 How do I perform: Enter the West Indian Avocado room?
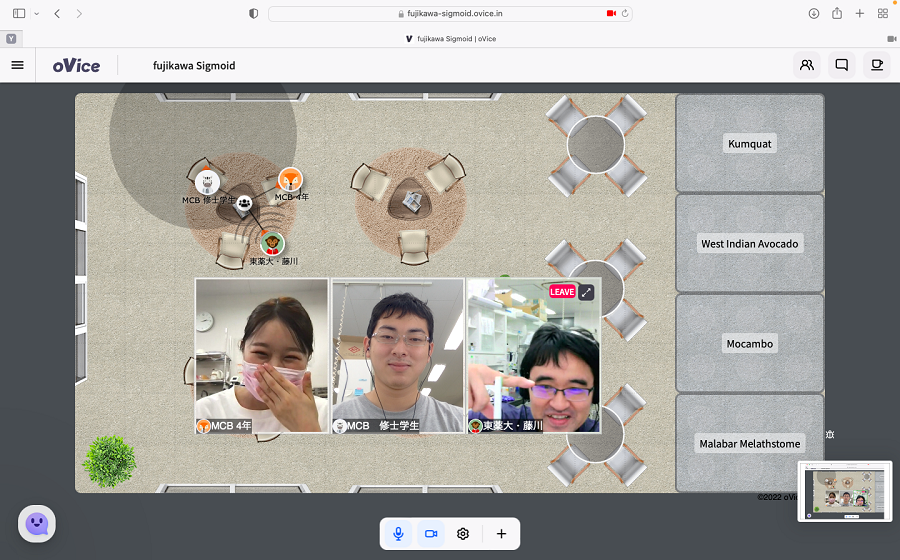pyautogui.click(x=750, y=243)
